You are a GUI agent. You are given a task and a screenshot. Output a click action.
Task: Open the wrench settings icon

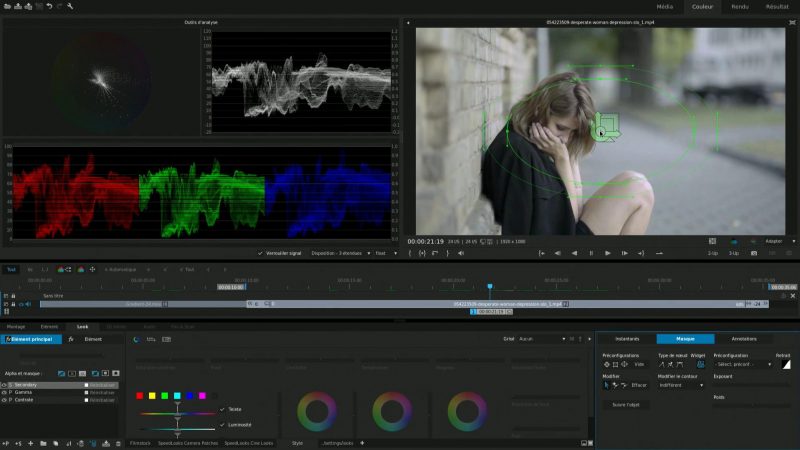pos(70,6)
